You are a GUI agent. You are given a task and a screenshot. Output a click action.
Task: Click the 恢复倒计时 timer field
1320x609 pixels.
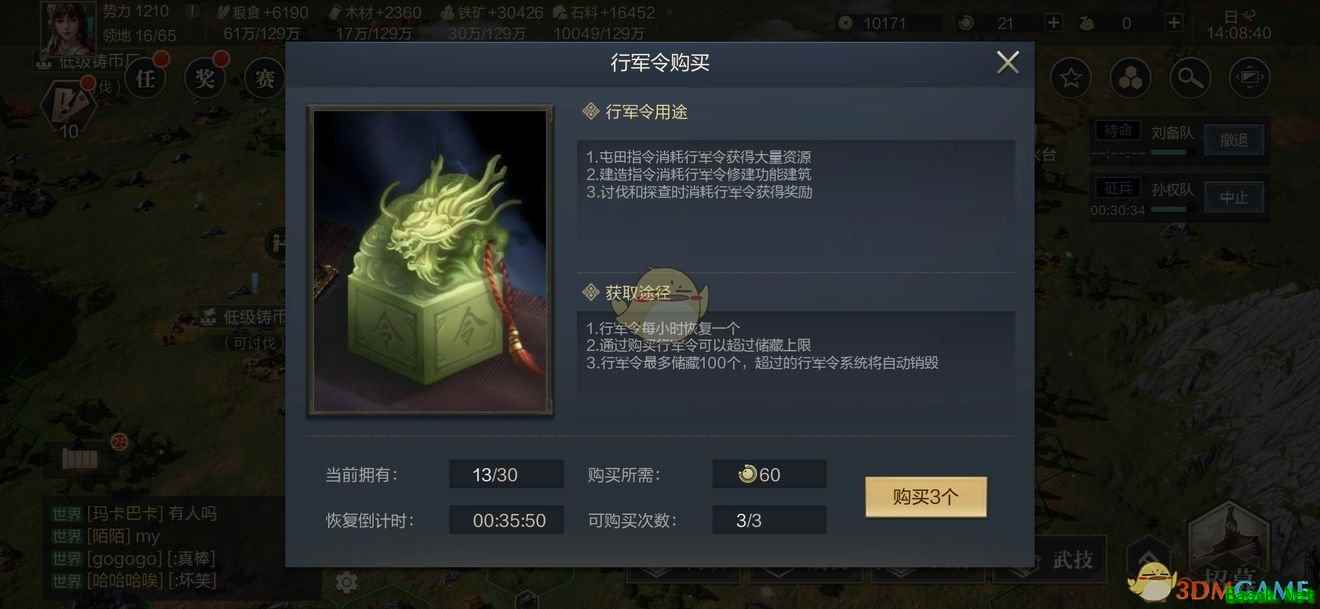pos(509,520)
